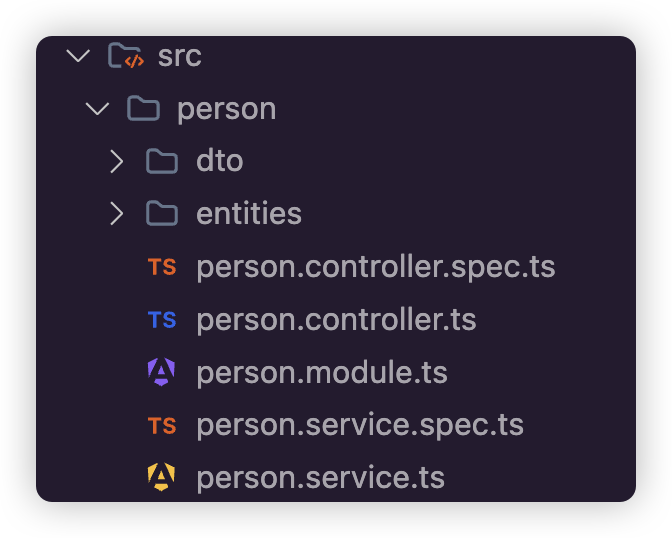Select person.module.ts in the tree

point(322,373)
